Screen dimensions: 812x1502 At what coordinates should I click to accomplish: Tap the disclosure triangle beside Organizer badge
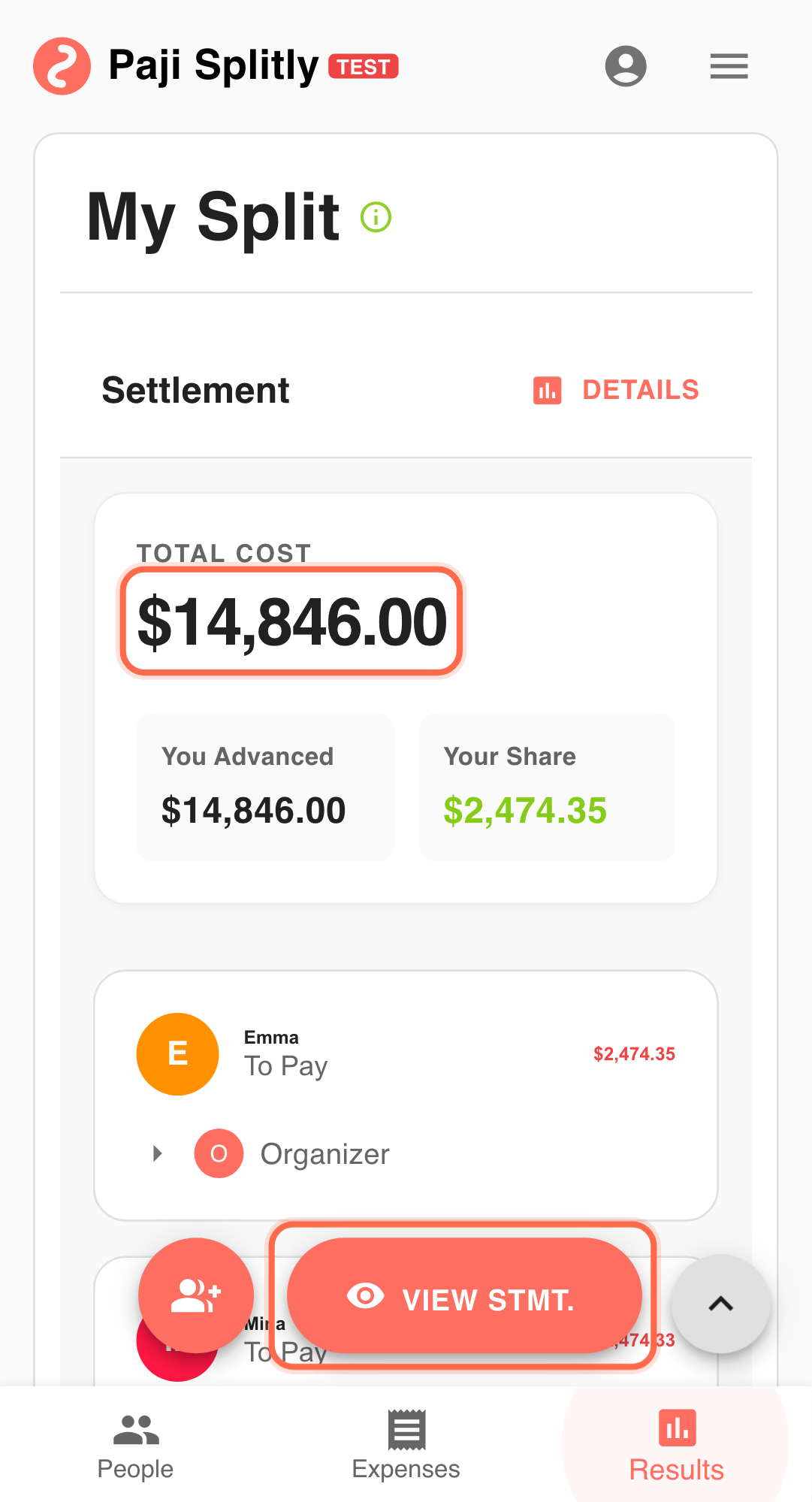pyautogui.click(x=157, y=1153)
